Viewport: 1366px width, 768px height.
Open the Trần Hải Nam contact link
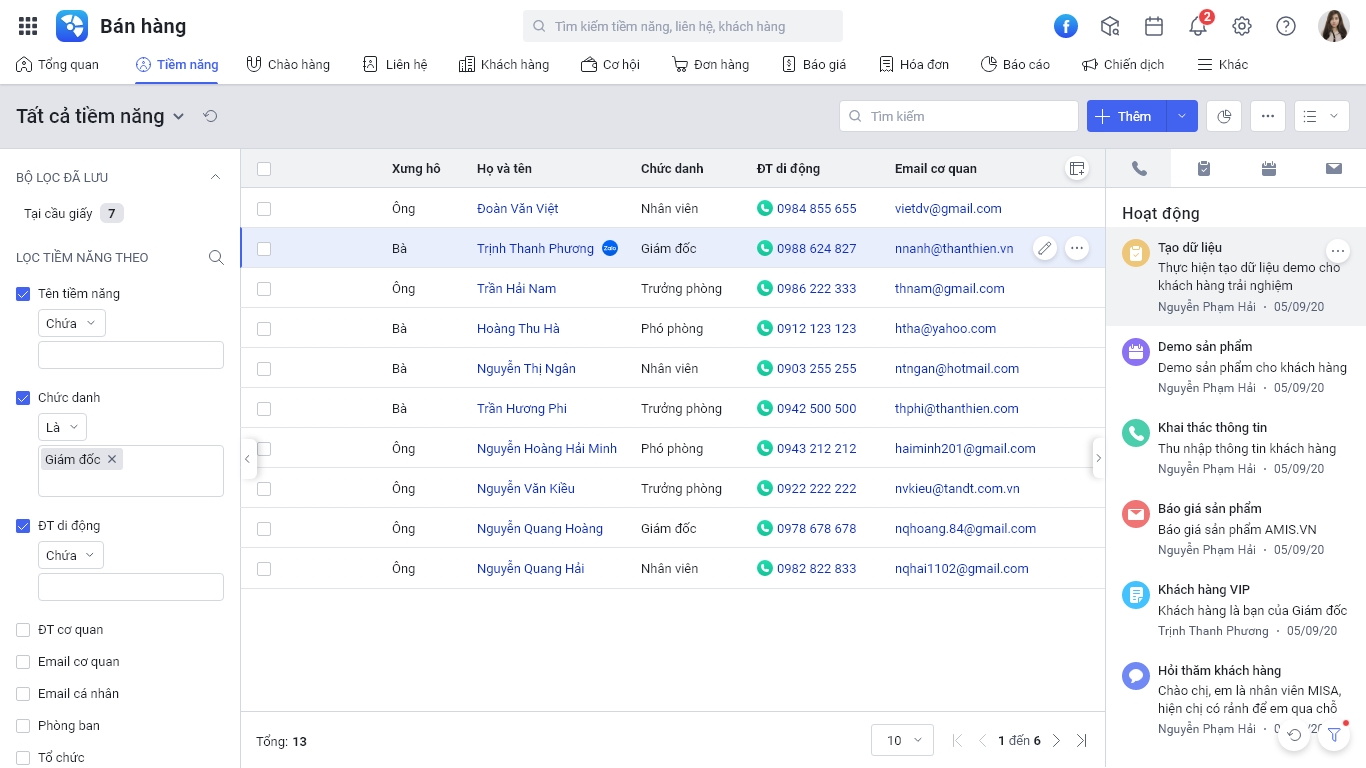516,289
